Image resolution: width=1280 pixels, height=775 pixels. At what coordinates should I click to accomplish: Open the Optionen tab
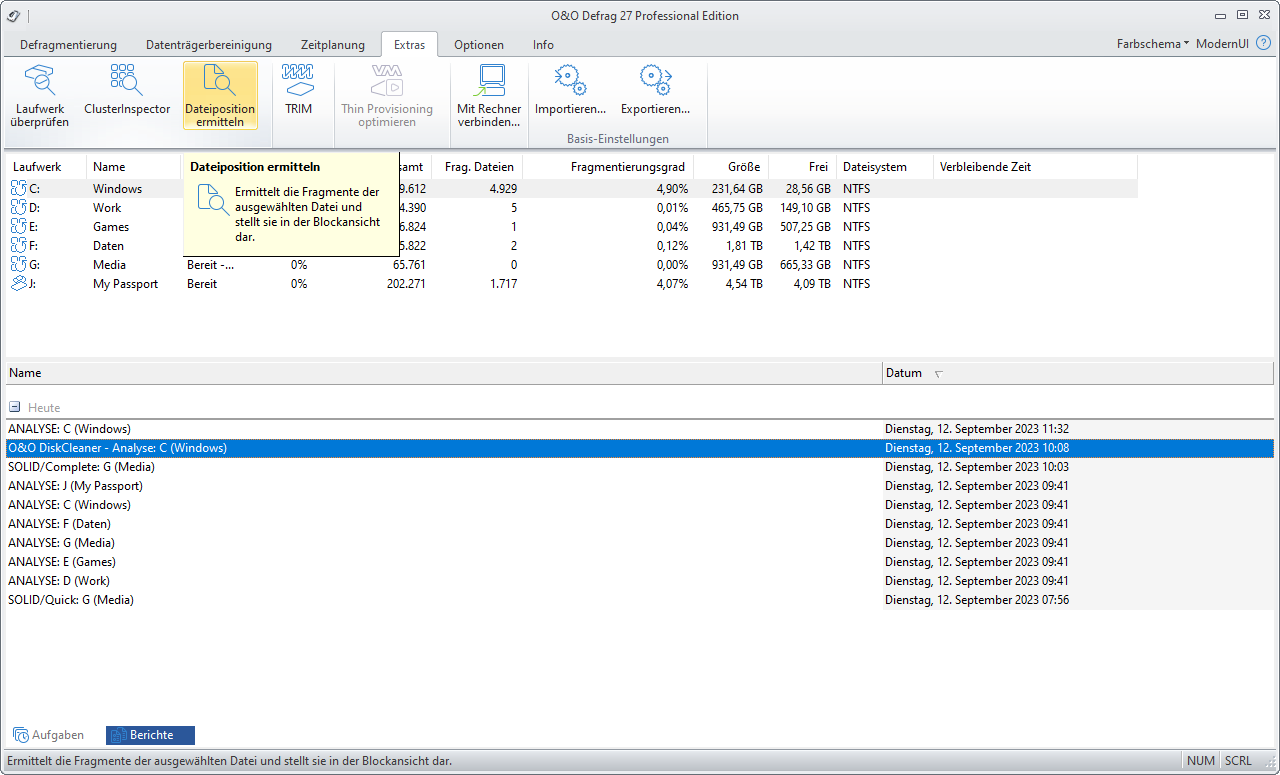point(479,45)
